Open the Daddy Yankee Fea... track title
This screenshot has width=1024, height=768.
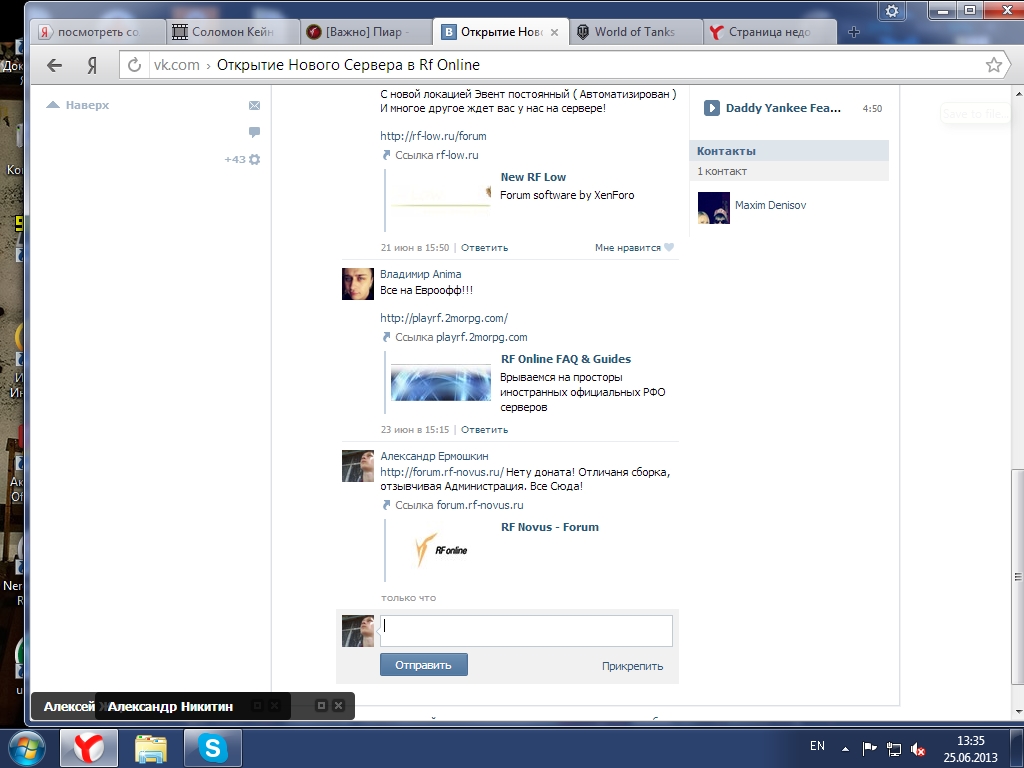(783, 108)
